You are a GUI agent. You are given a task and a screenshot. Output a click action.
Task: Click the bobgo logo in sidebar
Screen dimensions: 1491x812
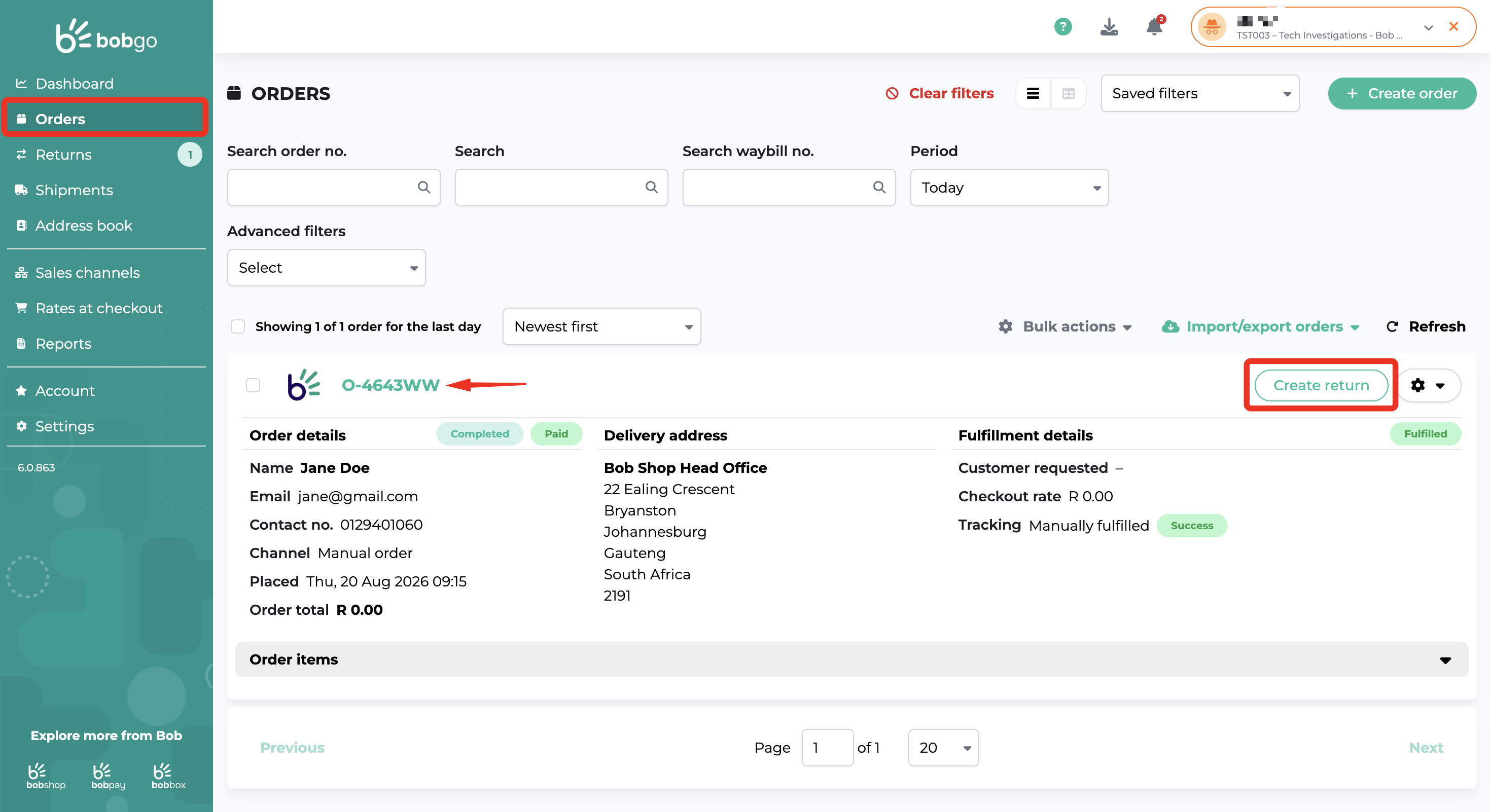(x=106, y=36)
